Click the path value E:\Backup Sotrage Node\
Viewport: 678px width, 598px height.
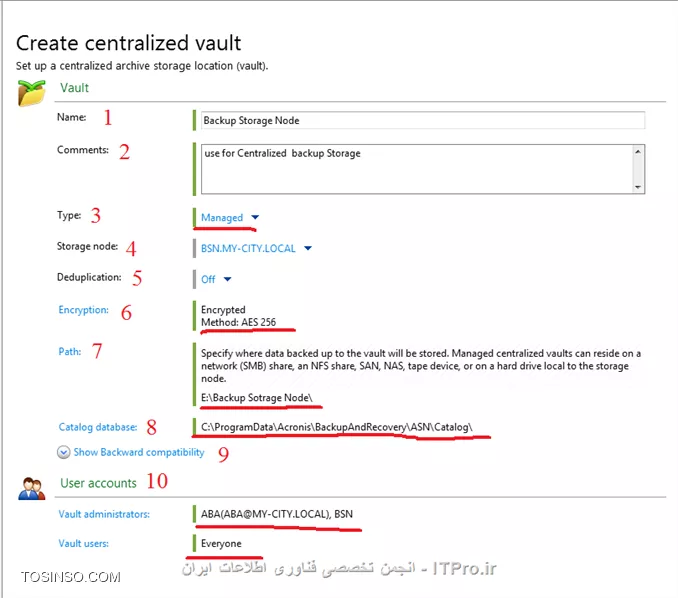256,398
